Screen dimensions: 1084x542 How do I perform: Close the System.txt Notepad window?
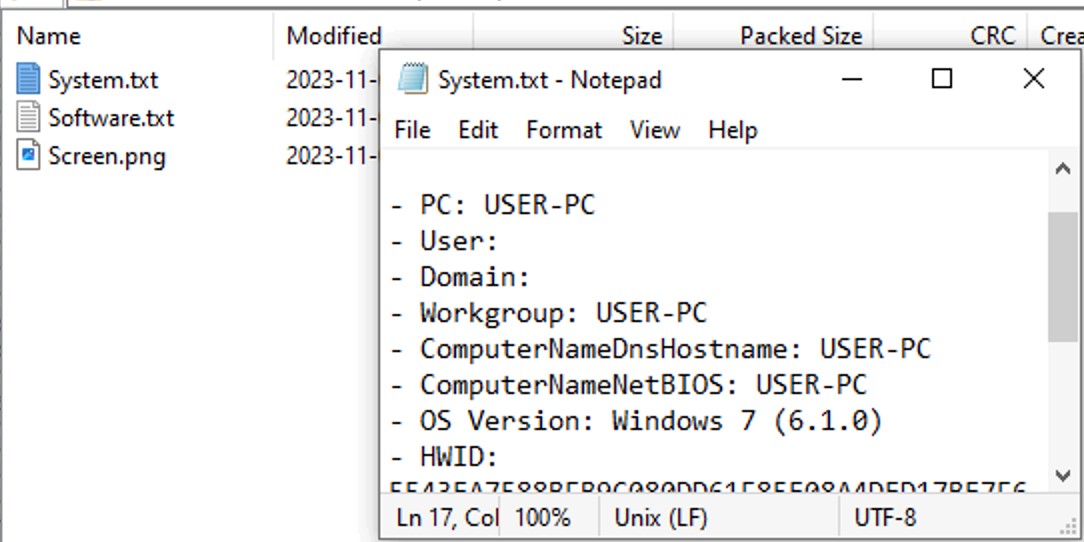[x=1033, y=79]
